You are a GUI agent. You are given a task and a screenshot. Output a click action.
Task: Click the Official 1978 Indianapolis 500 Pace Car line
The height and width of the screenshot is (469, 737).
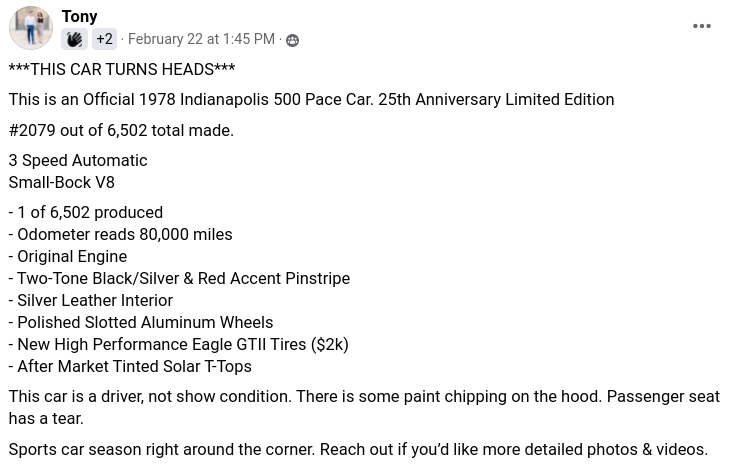tap(311, 100)
